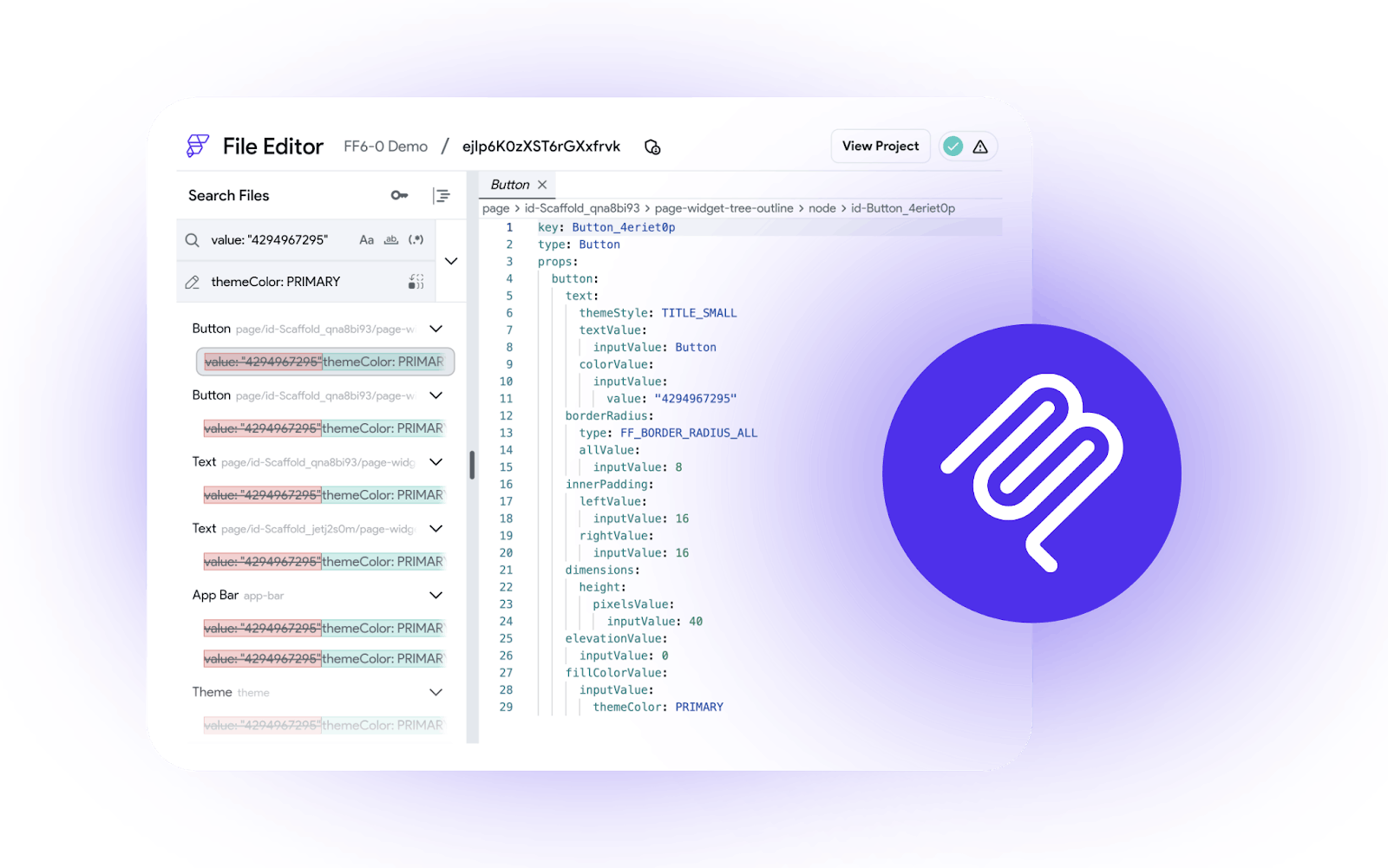This screenshot has width=1388, height=868.
Task: Click code line "props:"
Action: click(558, 262)
